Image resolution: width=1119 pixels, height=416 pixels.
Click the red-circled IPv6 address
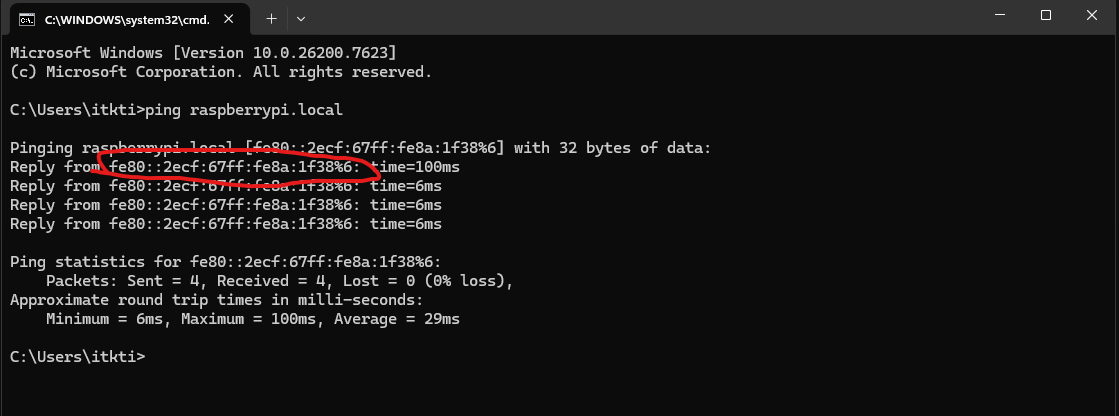pos(236,167)
